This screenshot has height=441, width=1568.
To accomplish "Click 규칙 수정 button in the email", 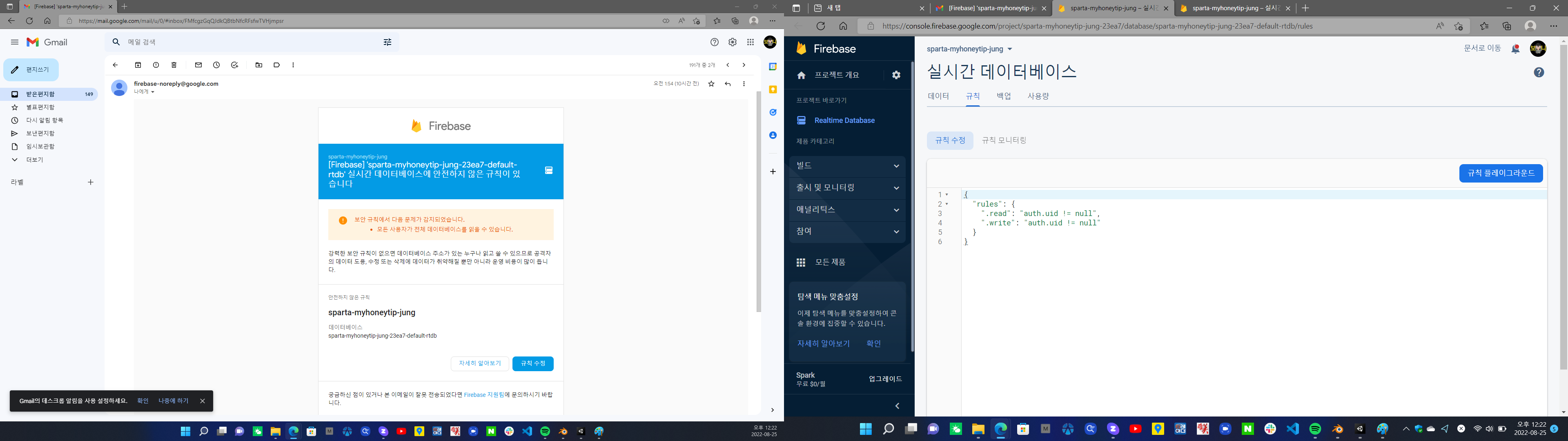I will pos(532,364).
